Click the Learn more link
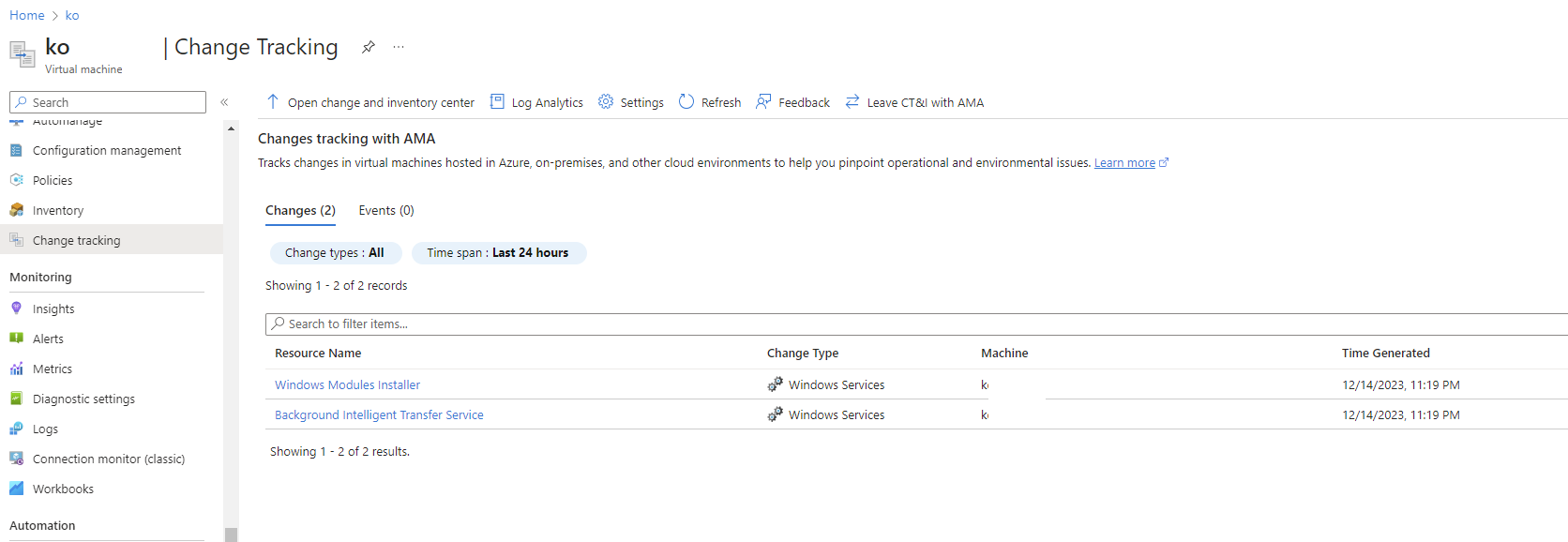 click(1124, 162)
